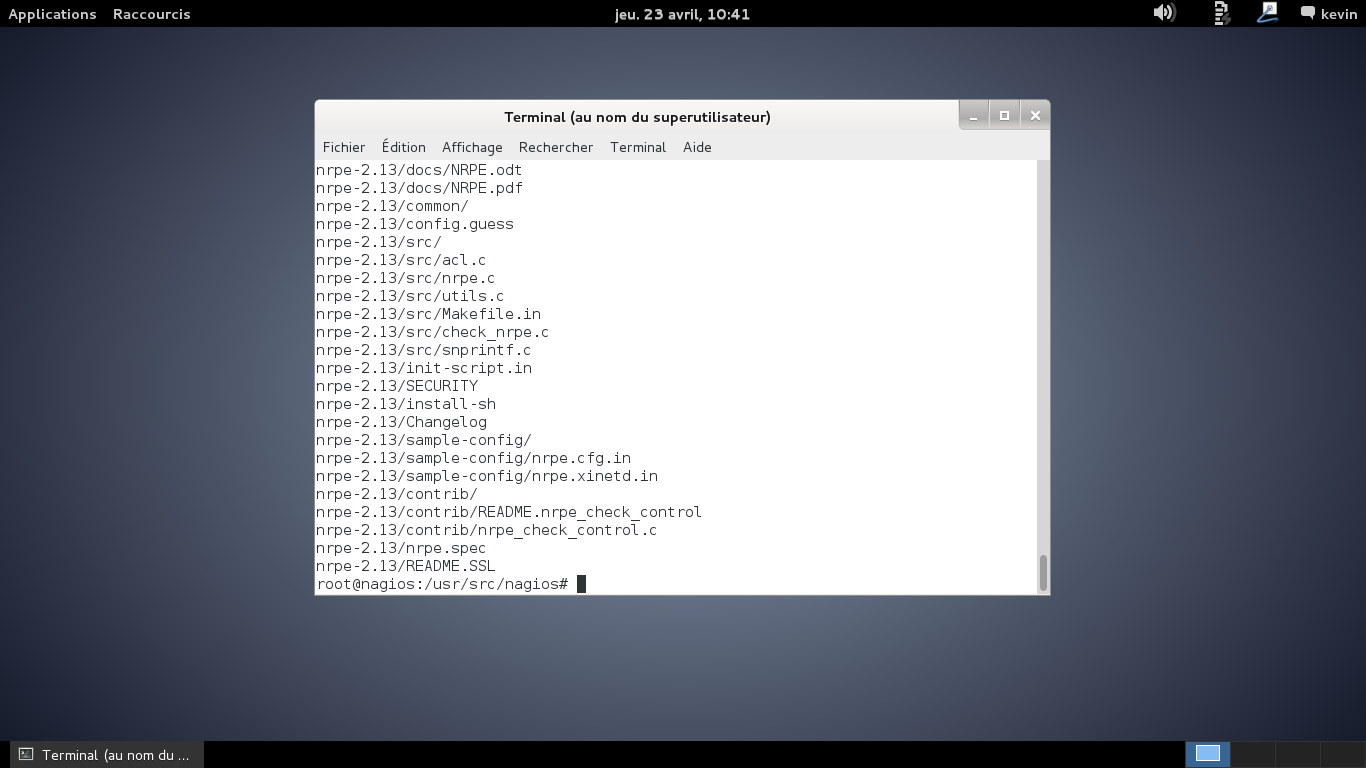Open the Aide menu
The height and width of the screenshot is (768, 1366).
(x=697, y=147)
